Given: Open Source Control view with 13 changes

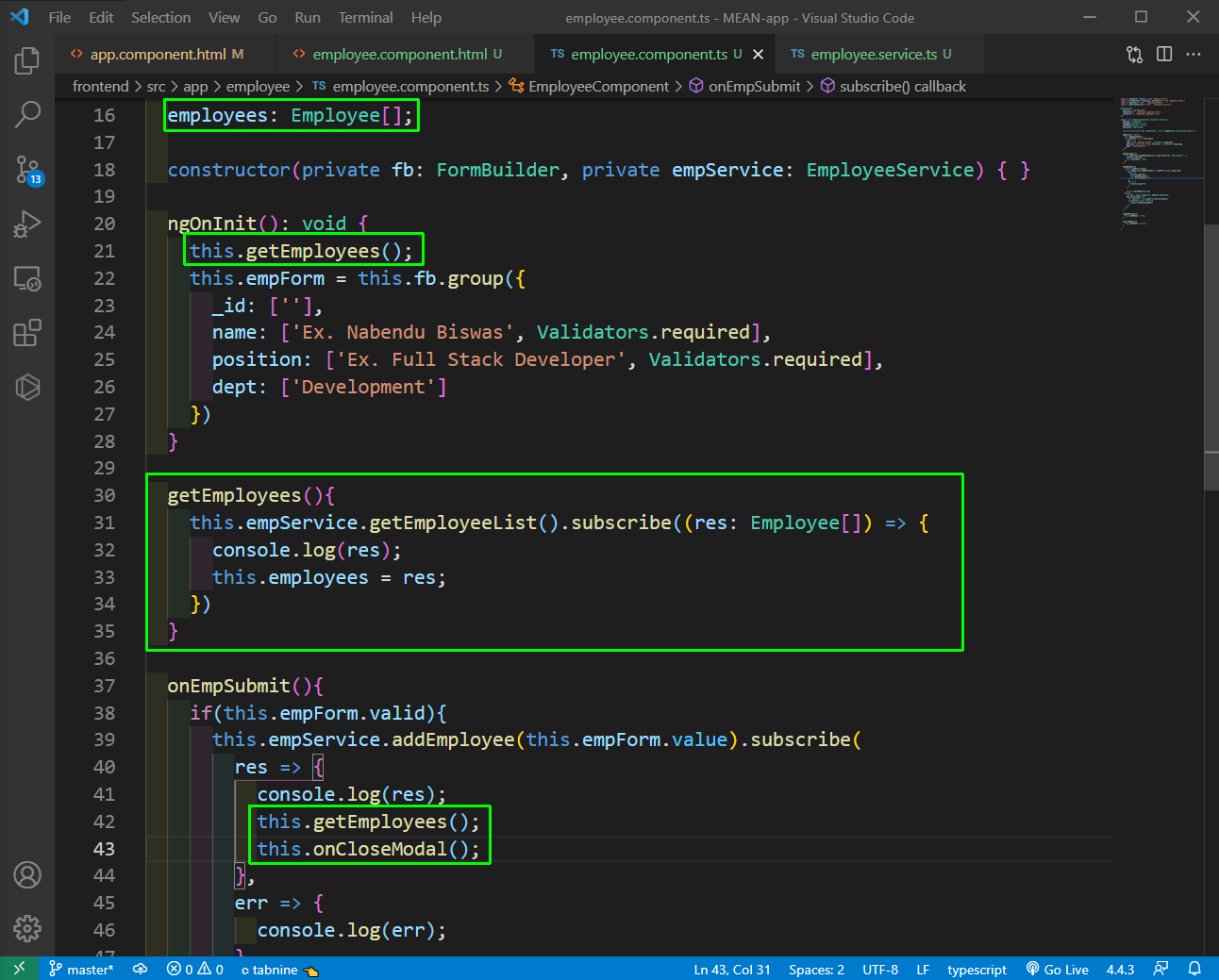Looking at the screenshot, I should [27, 170].
